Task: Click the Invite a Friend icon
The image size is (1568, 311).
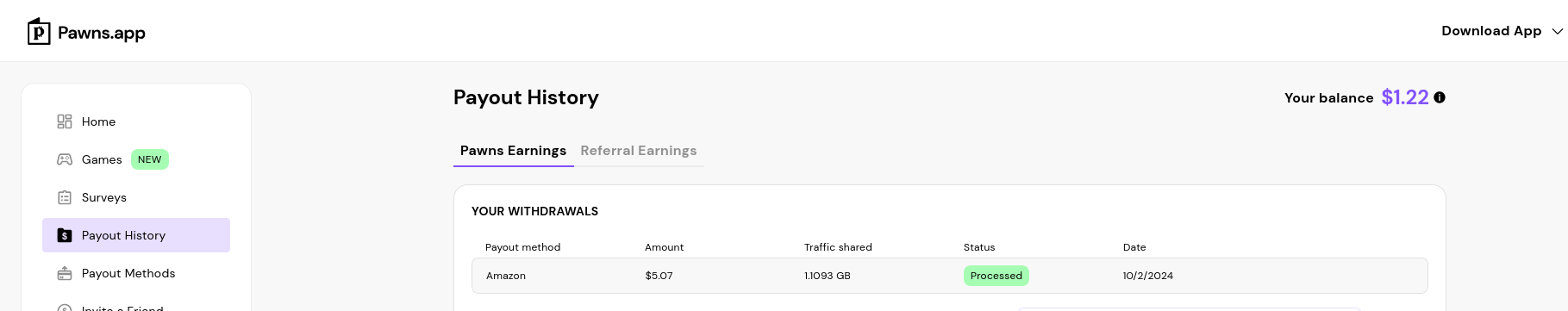Action: (x=65, y=308)
